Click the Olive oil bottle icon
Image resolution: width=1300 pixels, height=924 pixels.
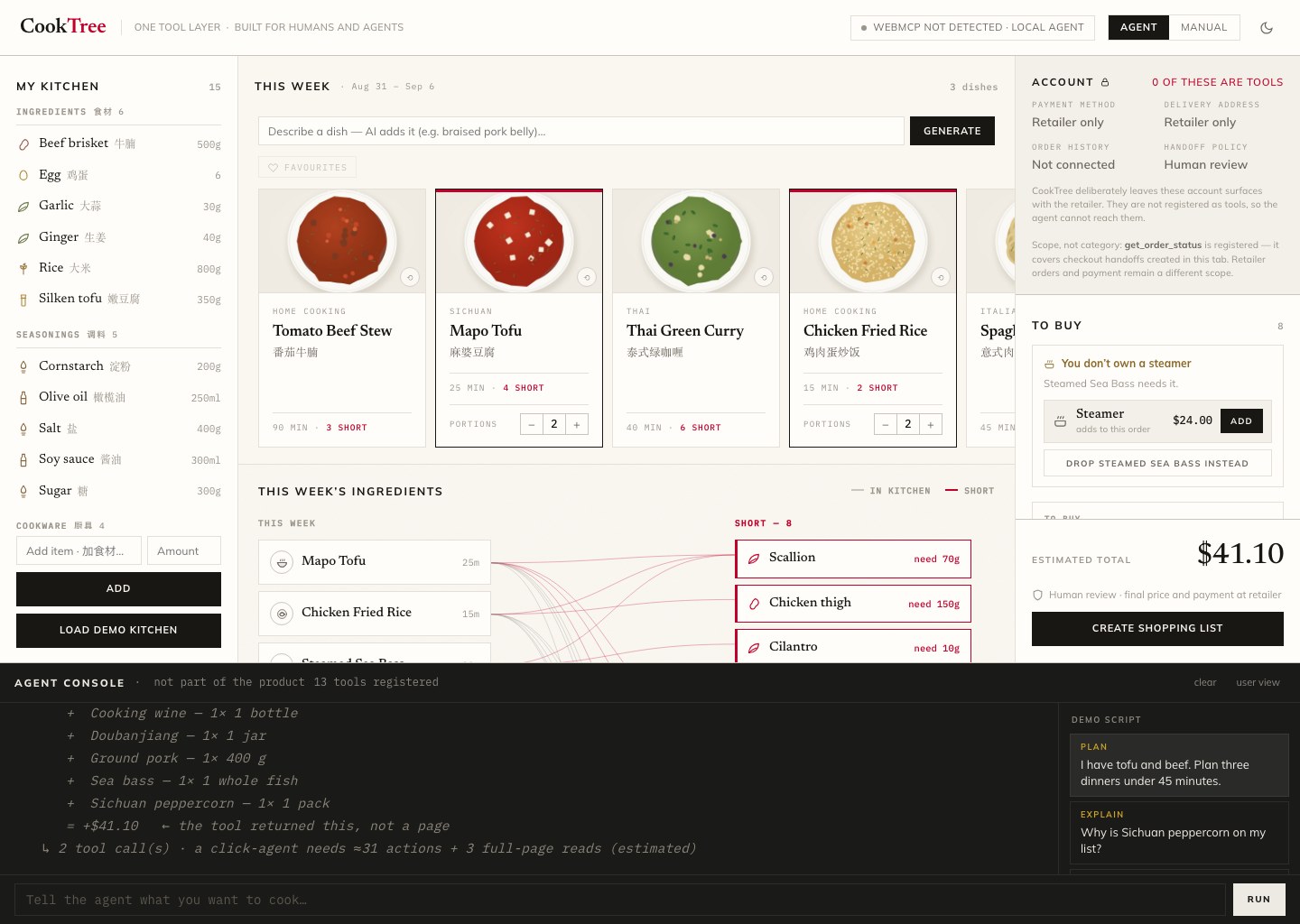(23, 397)
